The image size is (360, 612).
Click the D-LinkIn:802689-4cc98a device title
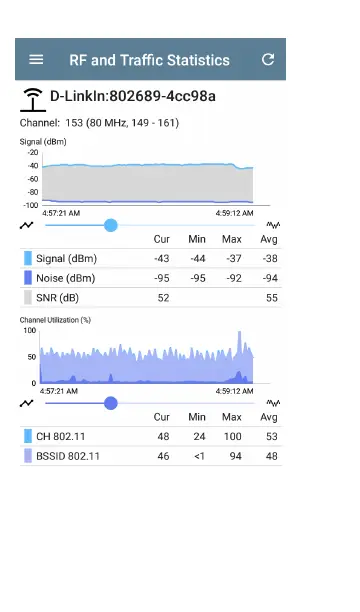coord(133,96)
